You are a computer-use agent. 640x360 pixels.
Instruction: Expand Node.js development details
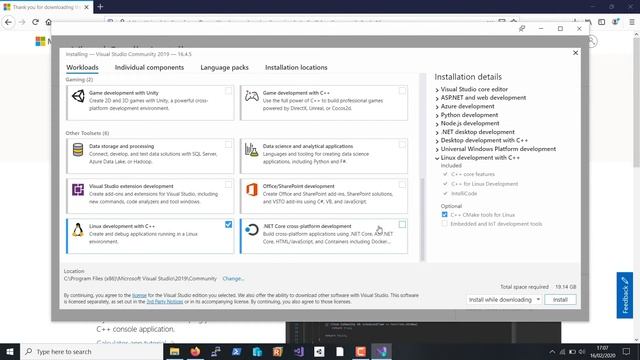point(437,124)
